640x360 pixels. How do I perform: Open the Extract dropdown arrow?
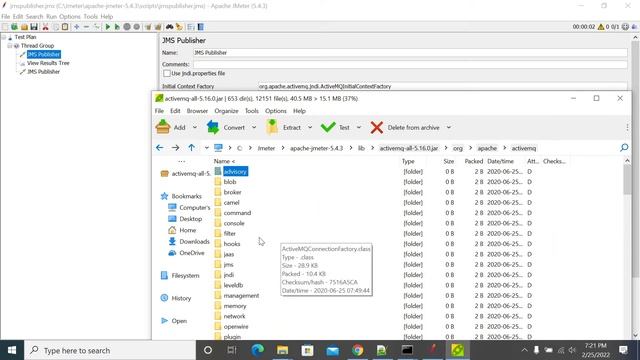coord(310,127)
